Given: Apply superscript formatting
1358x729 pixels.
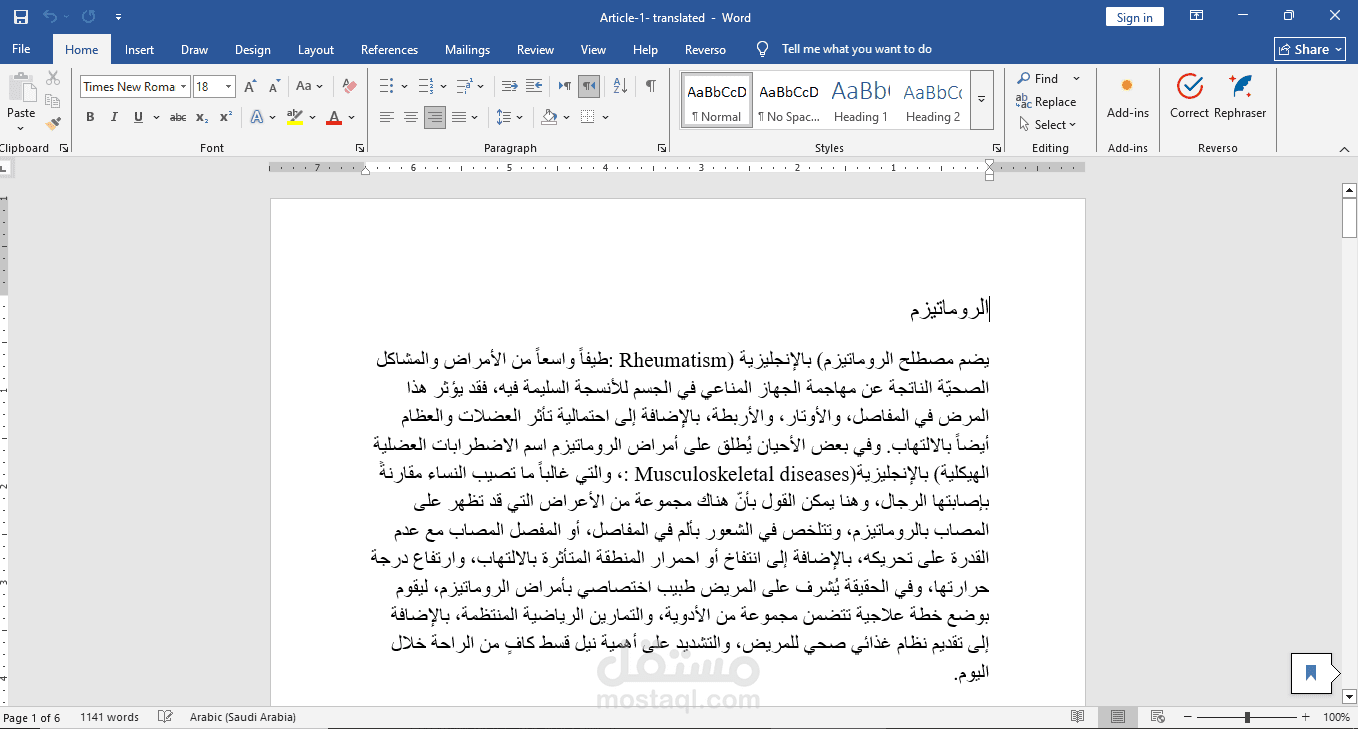Looking at the screenshot, I should 226,117.
